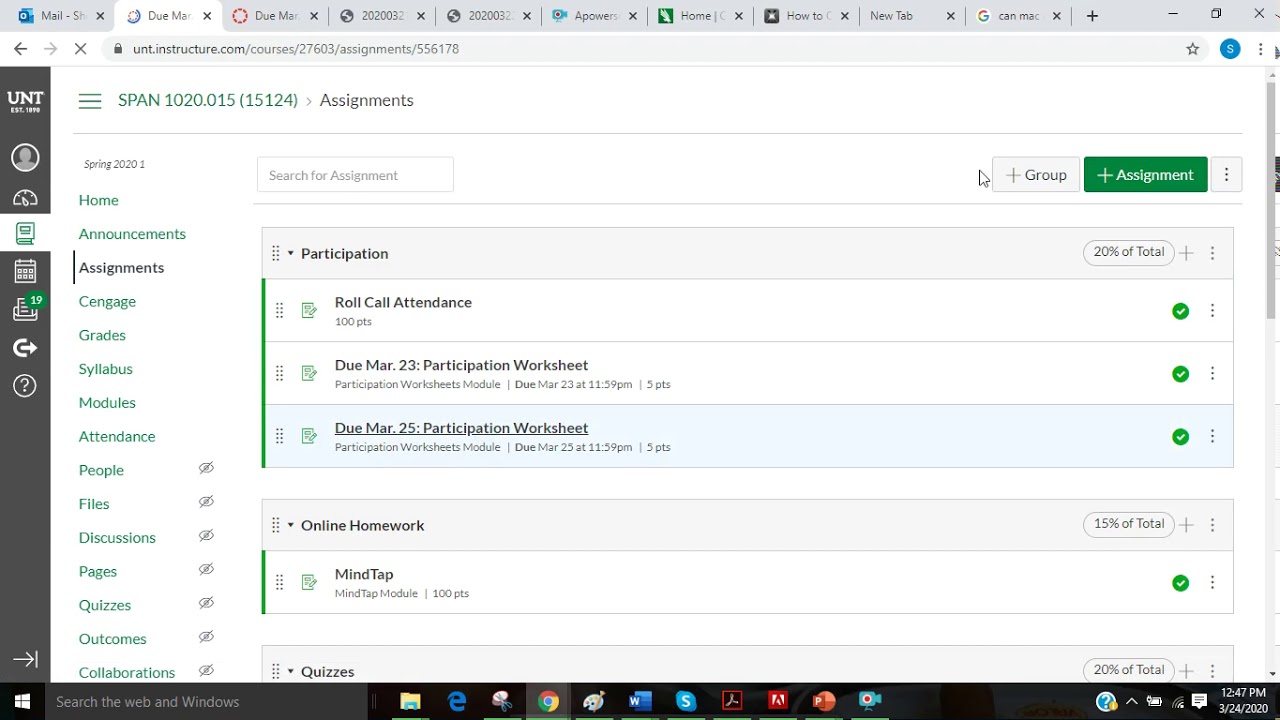Open the MindTap assignment link
Viewport: 1280px width, 720px height.
(x=364, y=574)
